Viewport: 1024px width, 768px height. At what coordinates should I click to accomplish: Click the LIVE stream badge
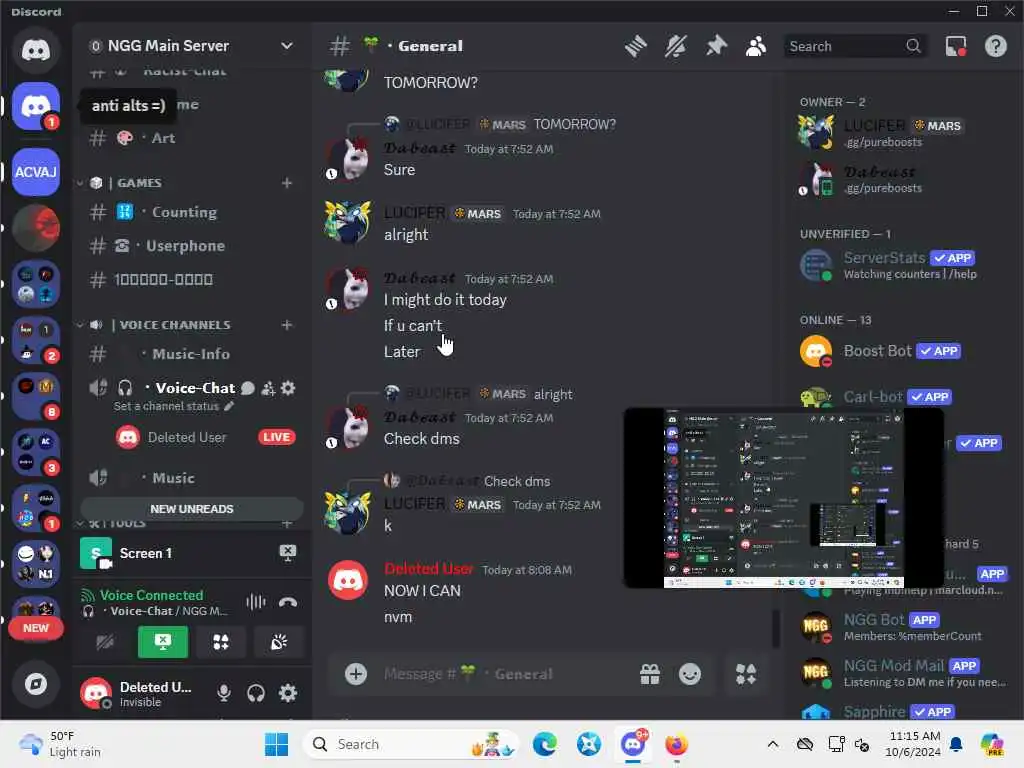click(277, 437)
